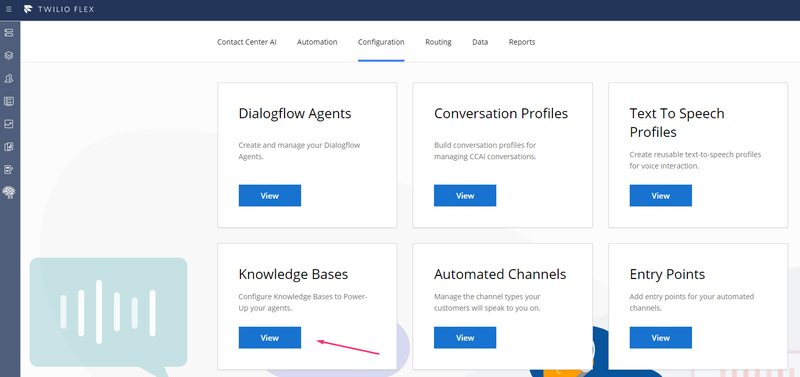Go to the Data tab
The height and width of the screenshot is (377, 800).
pyautogui.click(x=480, y=42)
